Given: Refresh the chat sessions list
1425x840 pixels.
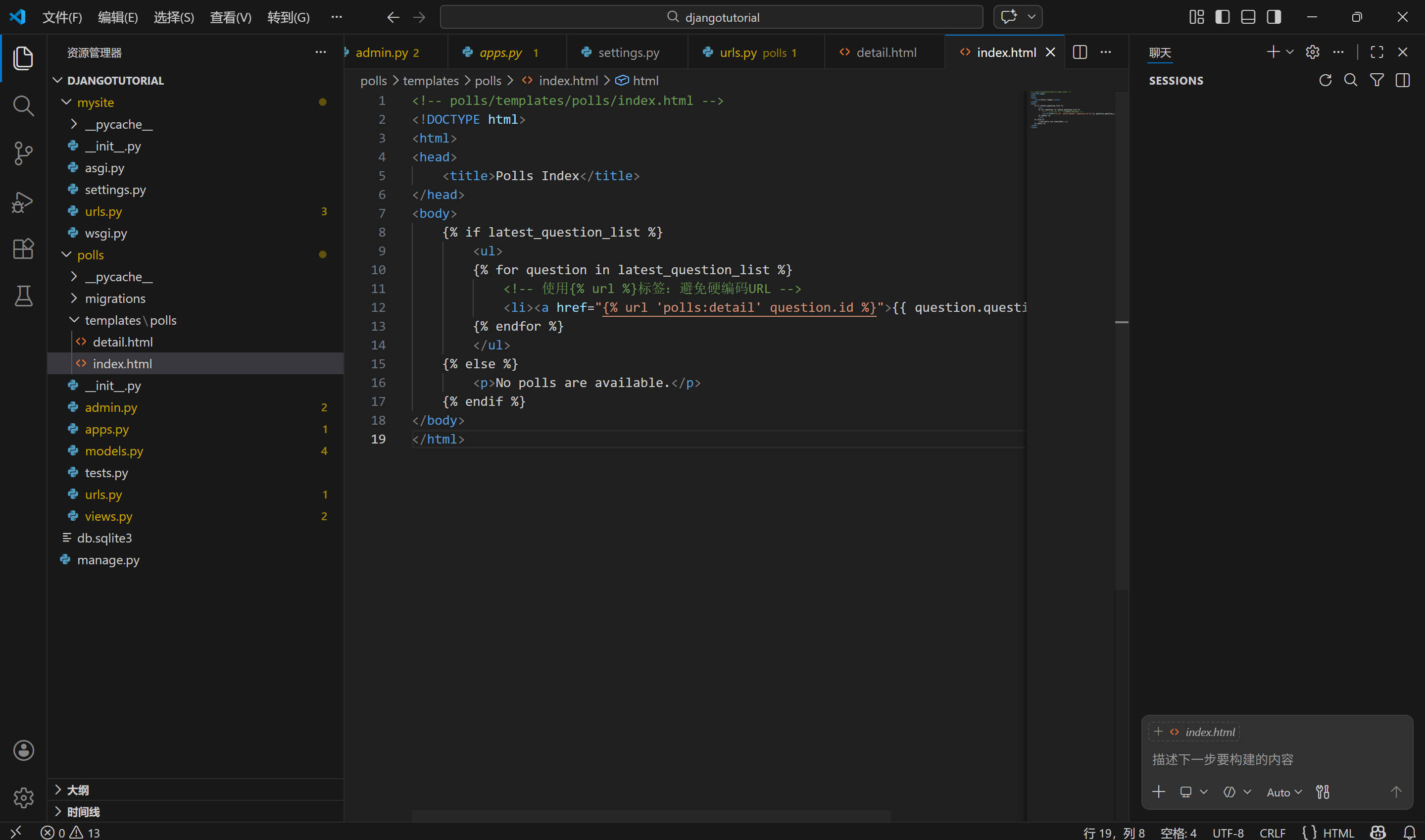Looking at the screenshot, I should click(1325, 80).
